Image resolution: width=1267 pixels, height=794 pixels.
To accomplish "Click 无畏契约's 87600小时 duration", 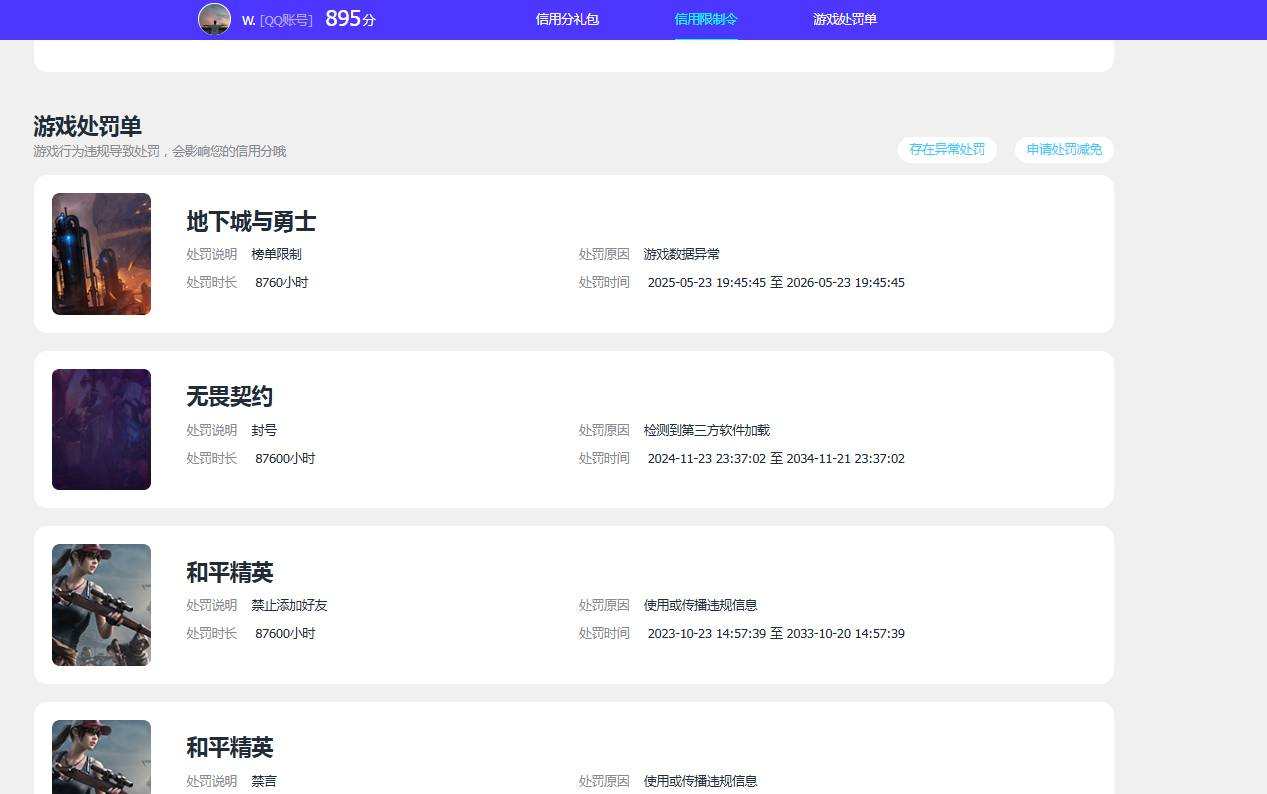I will pyautogui.click(x=285, y=459).
